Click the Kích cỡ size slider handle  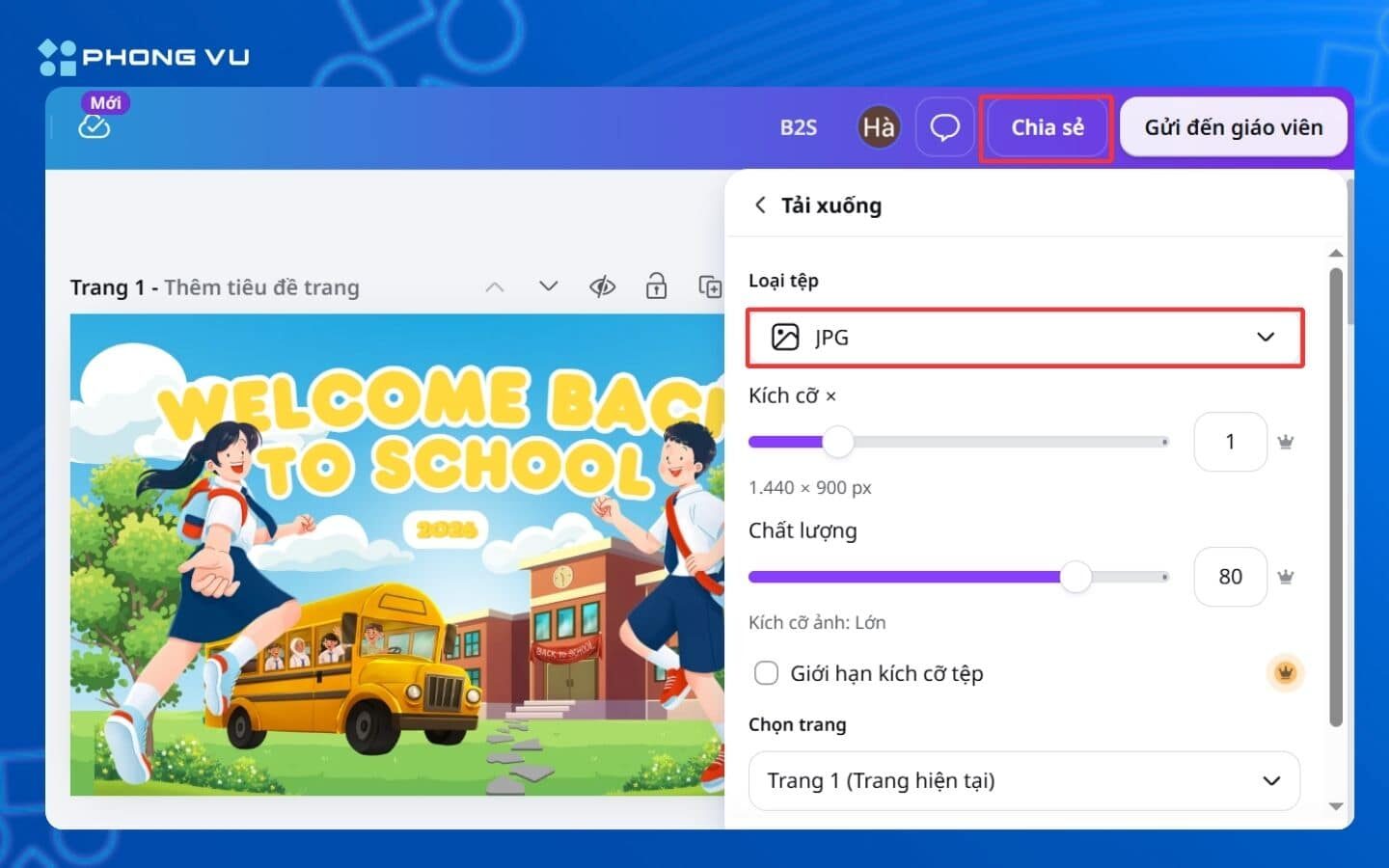(838, 442)
